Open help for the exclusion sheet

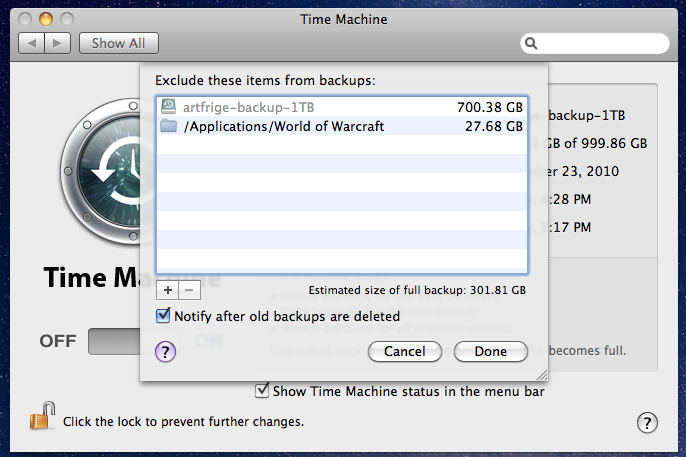tap(165, 352)
